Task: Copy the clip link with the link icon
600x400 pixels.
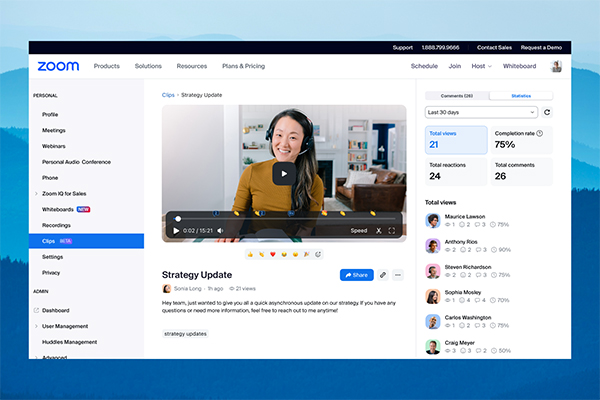Action: 383,274
